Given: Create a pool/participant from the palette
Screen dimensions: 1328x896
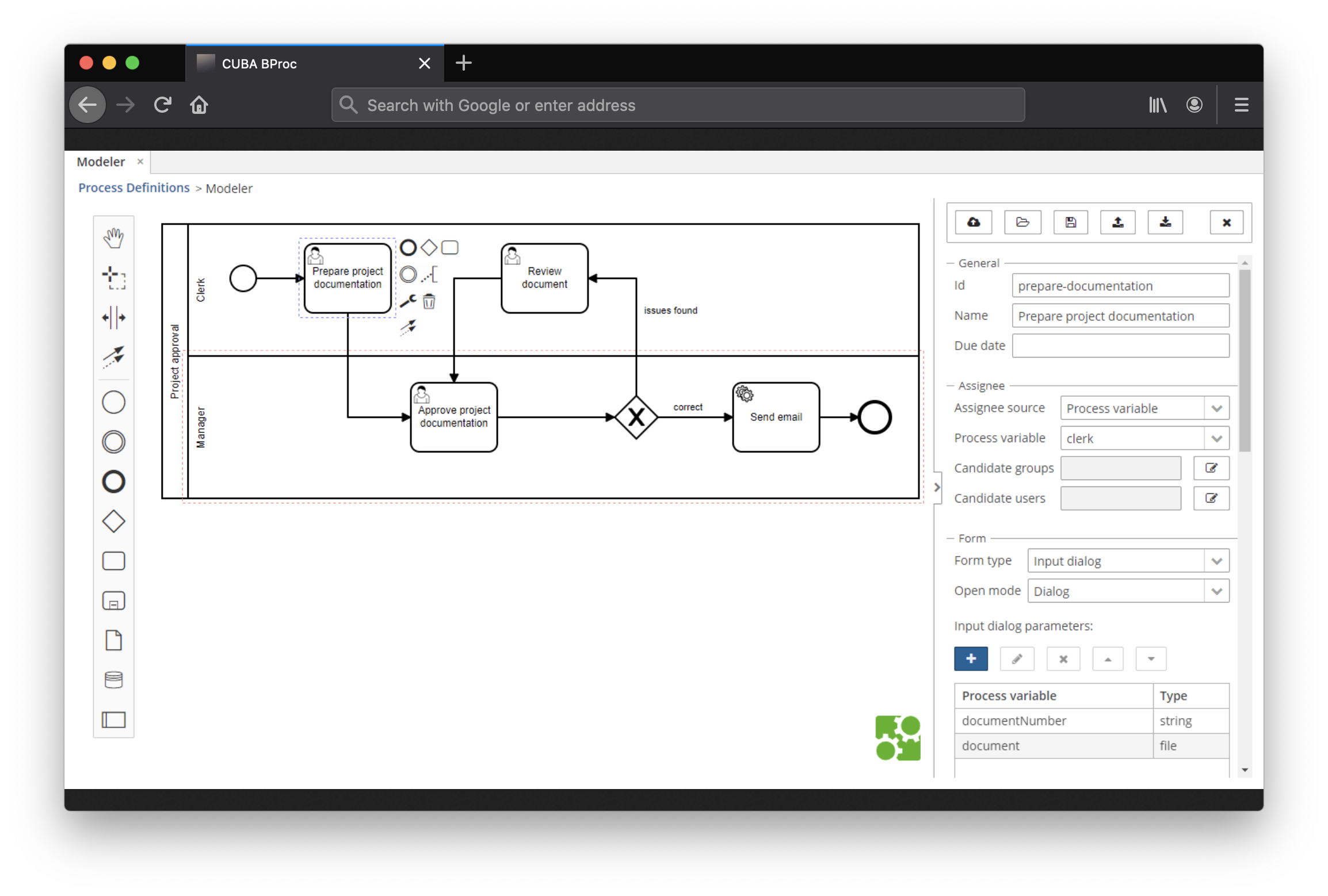Looking at the screenshot, I should (x=113, y=719).
